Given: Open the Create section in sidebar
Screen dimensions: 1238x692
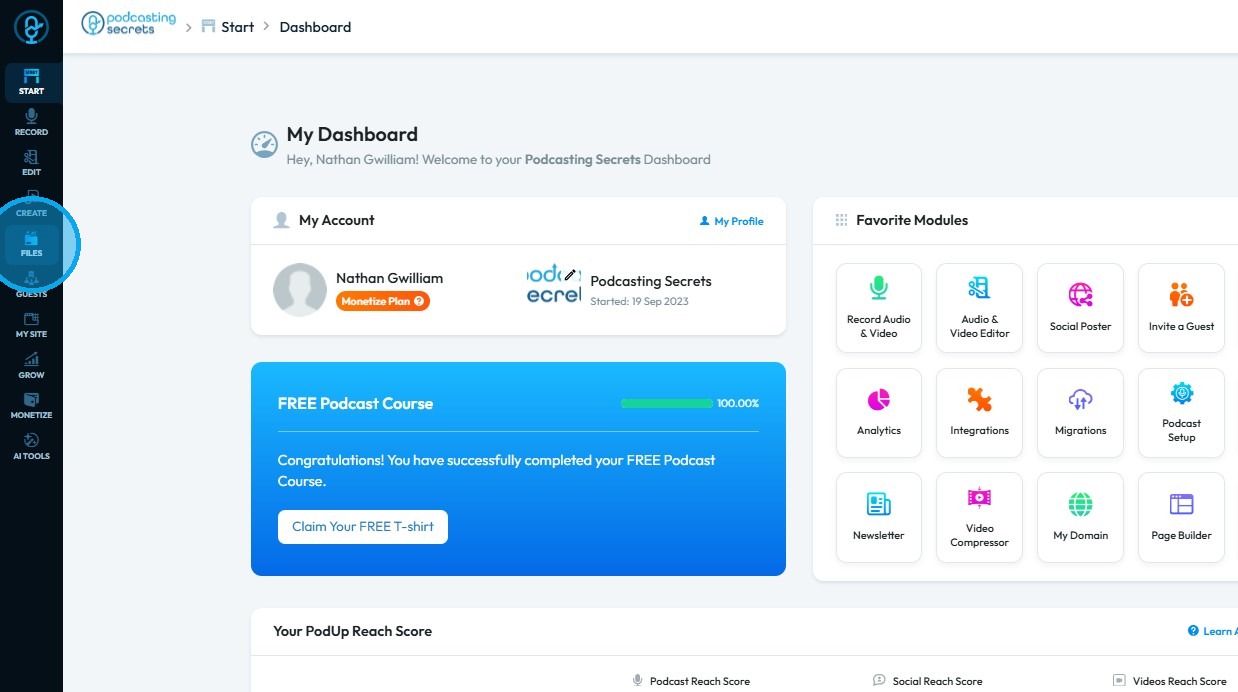Looking at the screenshot, I should pos(31,204).
